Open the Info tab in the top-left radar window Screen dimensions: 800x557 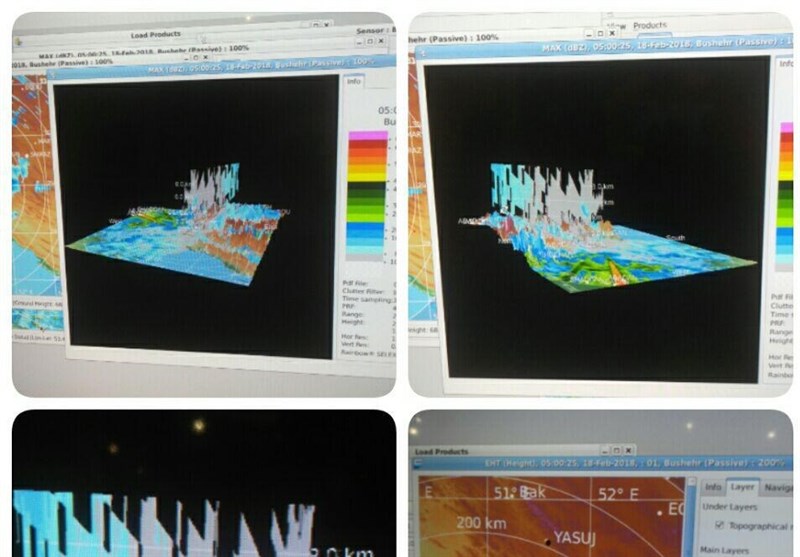tap(354, 82)
